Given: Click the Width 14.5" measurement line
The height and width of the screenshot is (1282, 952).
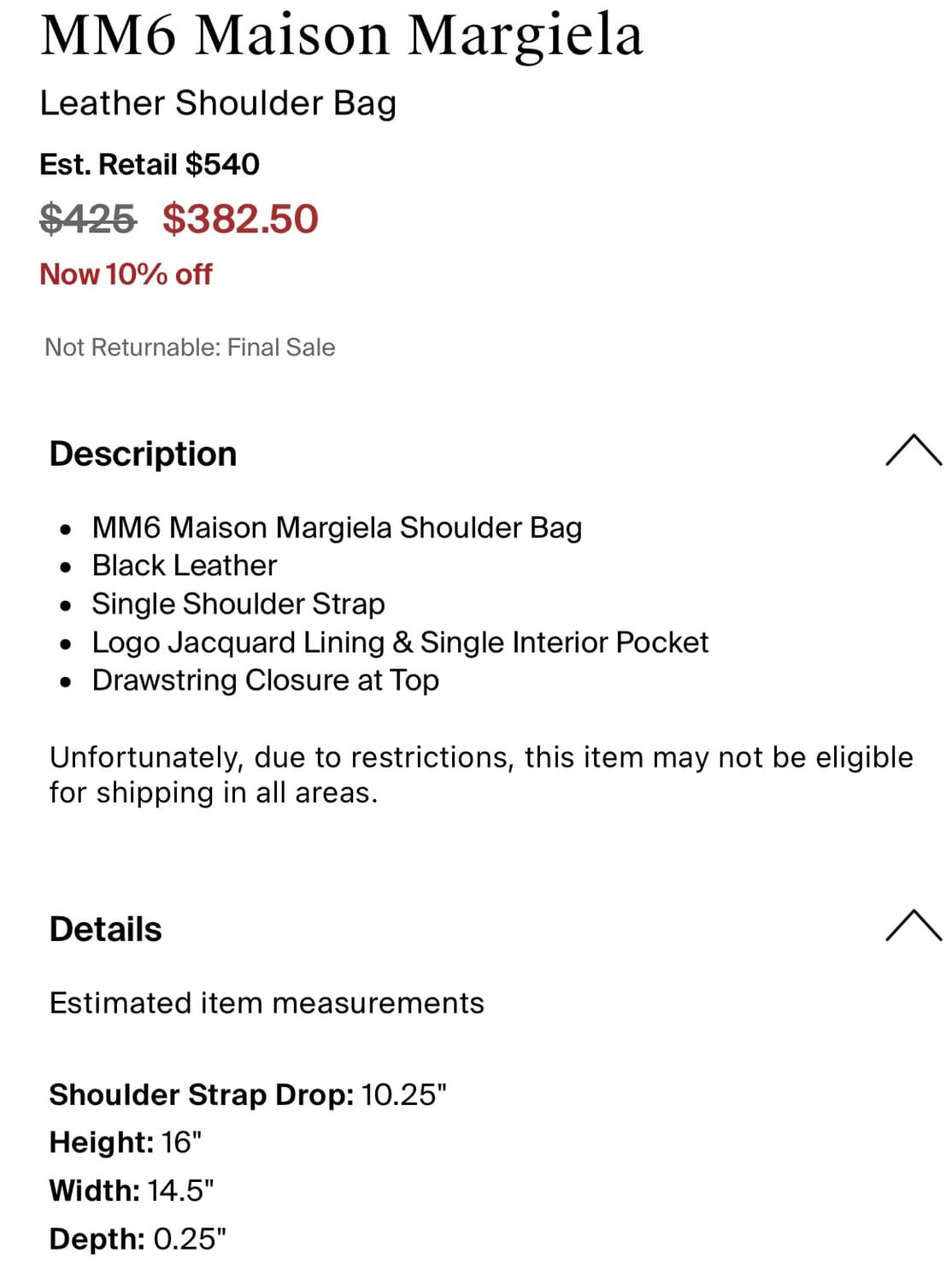Looking at the screenshot, I should click(x=132, y=1191).
